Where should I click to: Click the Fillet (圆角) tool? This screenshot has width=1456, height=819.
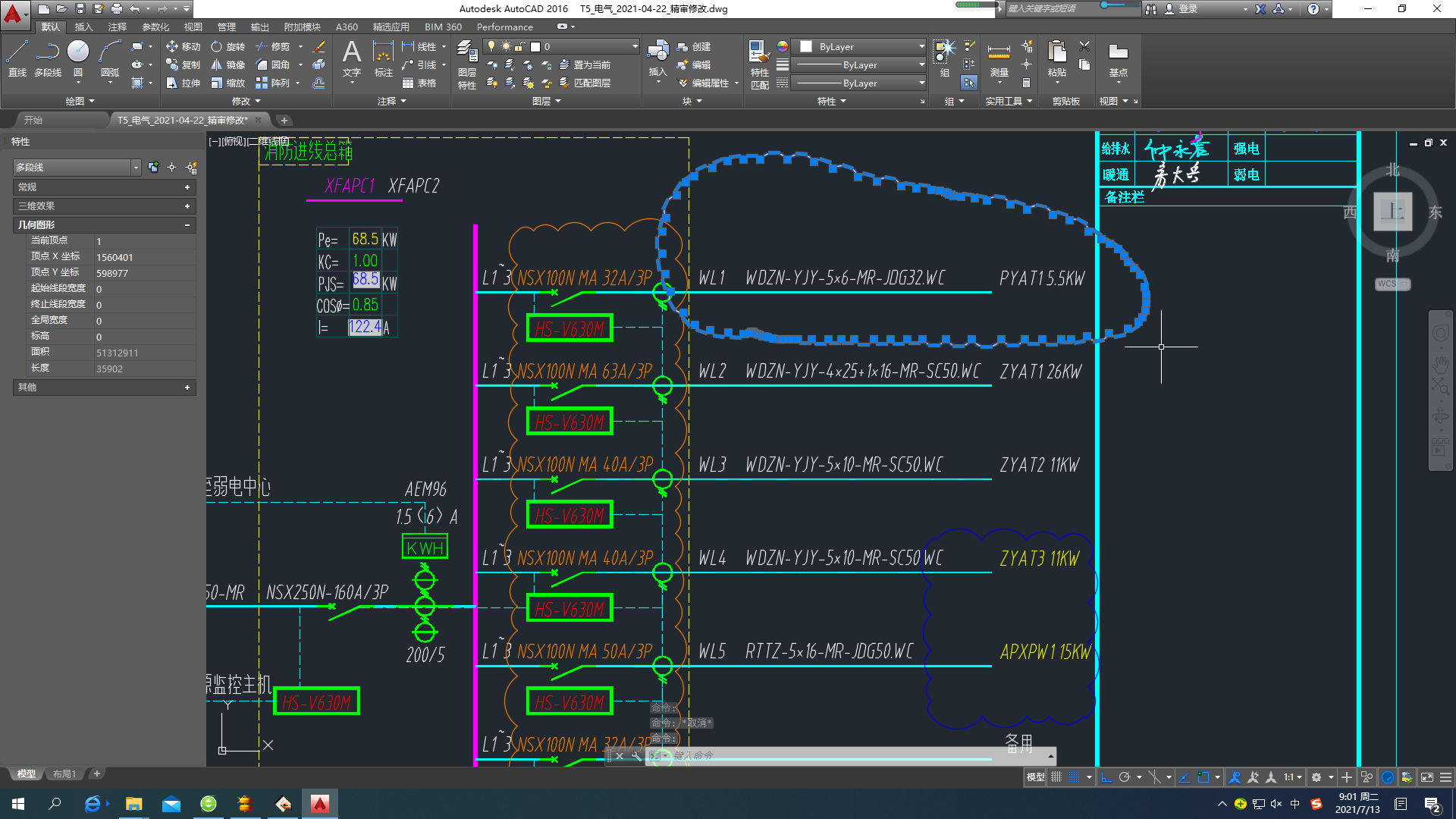coord(273,64)
